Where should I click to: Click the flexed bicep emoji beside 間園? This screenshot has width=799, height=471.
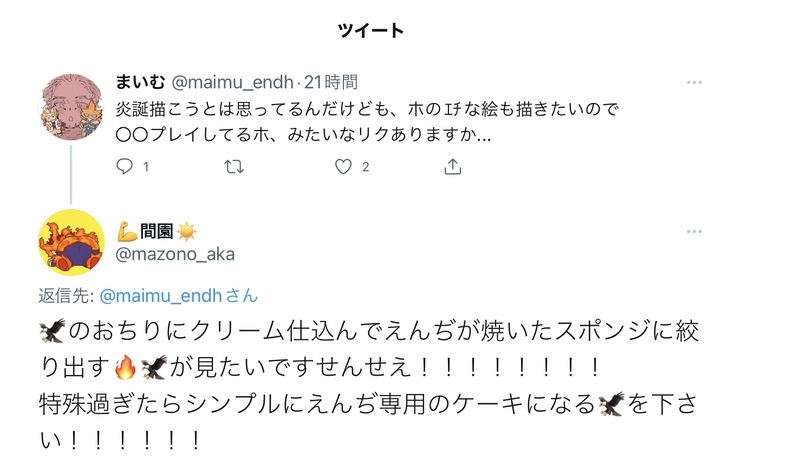(127, 231)
